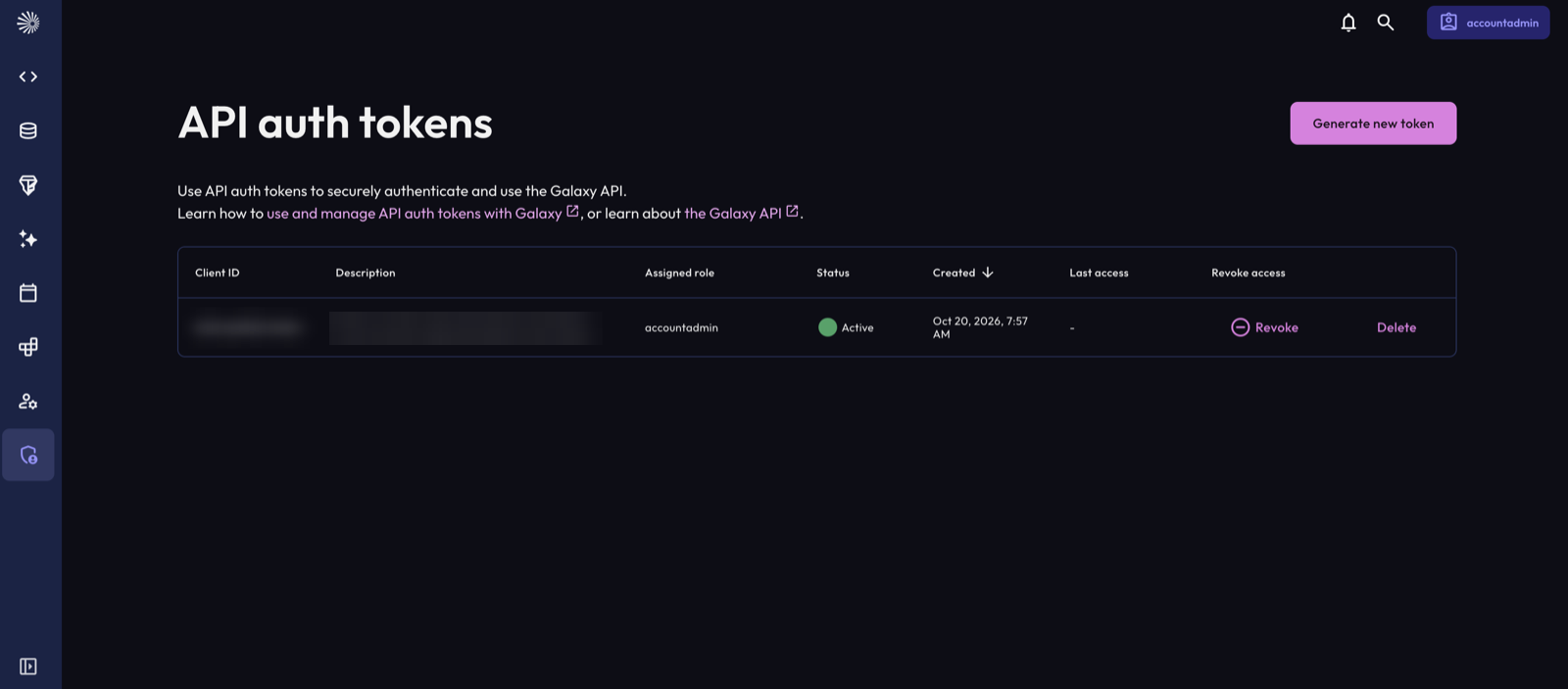
Task: Click the Description column header
Action: 366,272
